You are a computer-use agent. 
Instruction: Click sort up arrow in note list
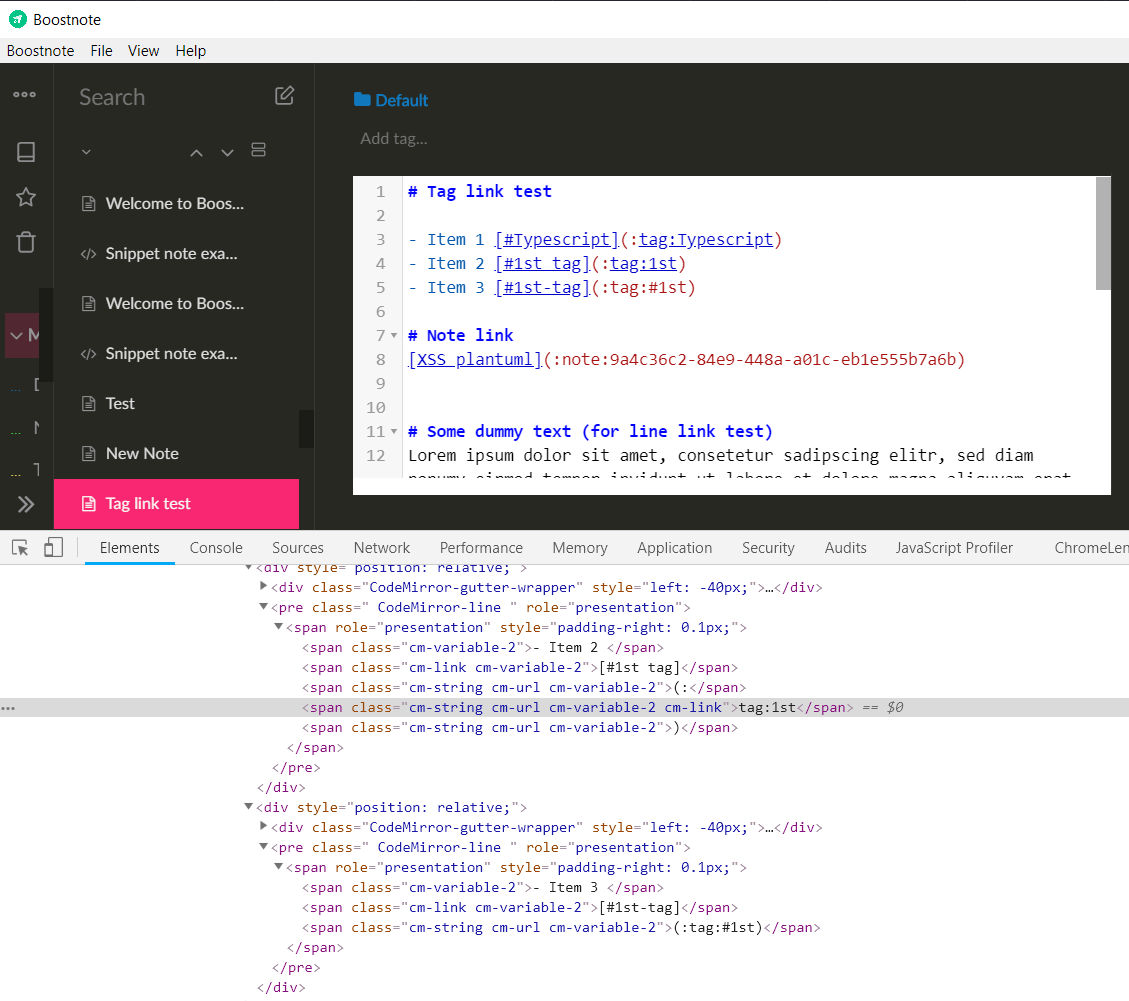(x=196, y=153)
